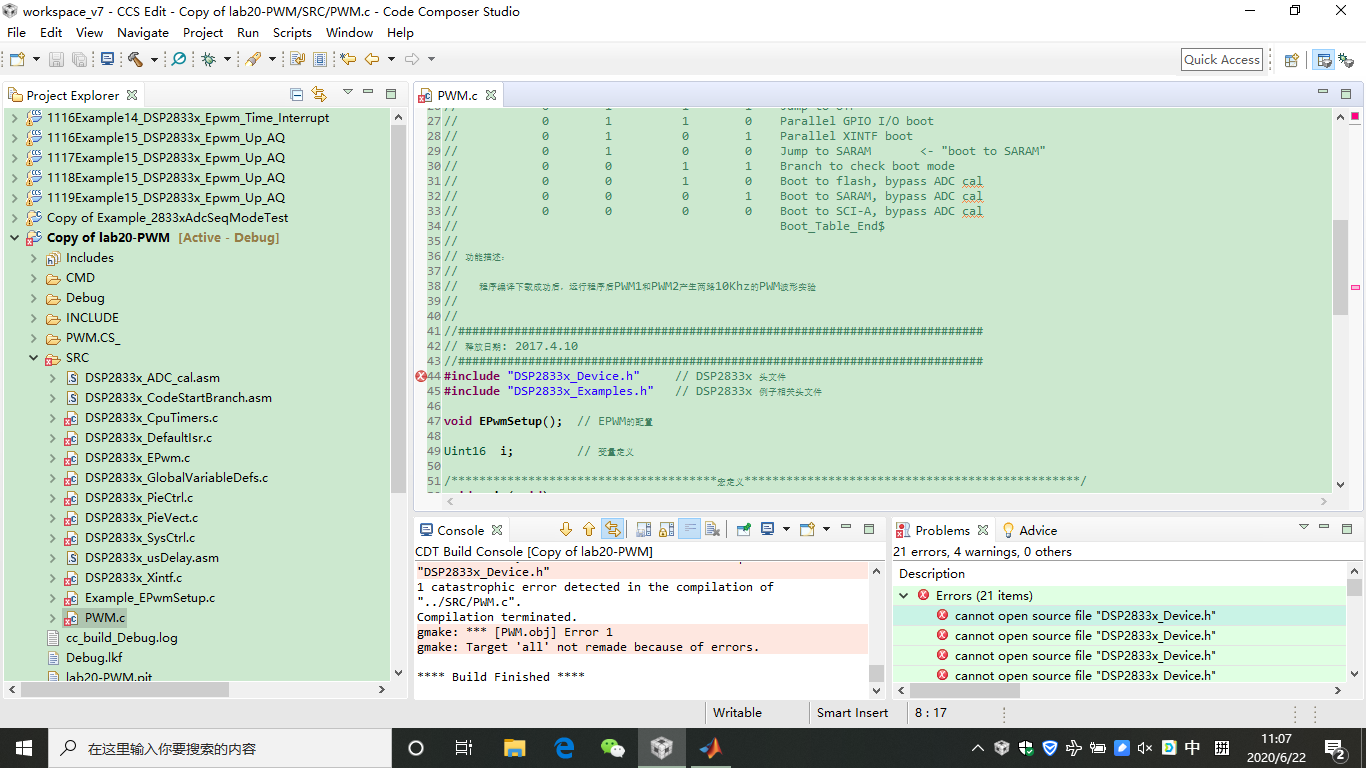
Task: Open MATLAB from the Windows taskbar
Action: pyautogui.click(x=711, y=747)
